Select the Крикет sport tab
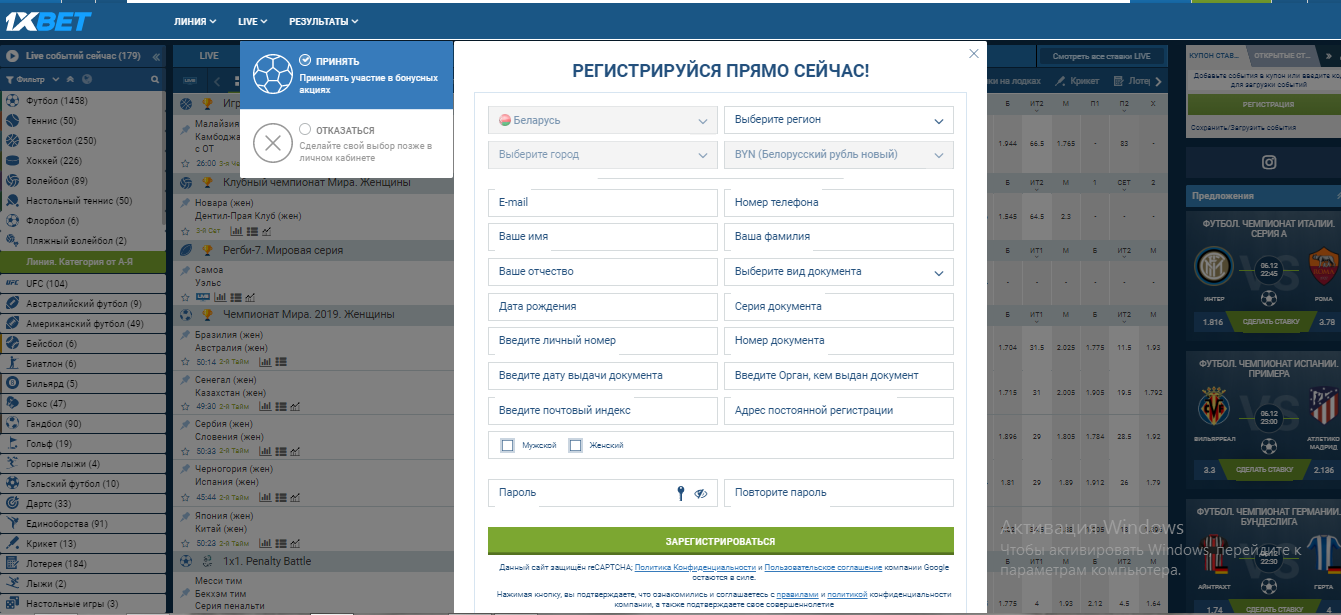The image size is (1341, 615). (x=1077, y=81)
